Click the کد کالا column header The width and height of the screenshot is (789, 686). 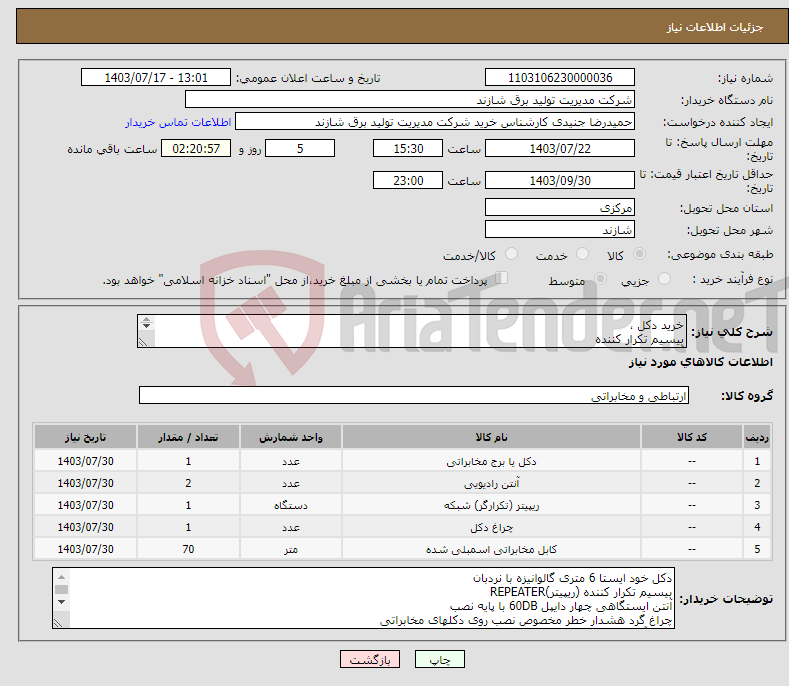tap(691, 437)
